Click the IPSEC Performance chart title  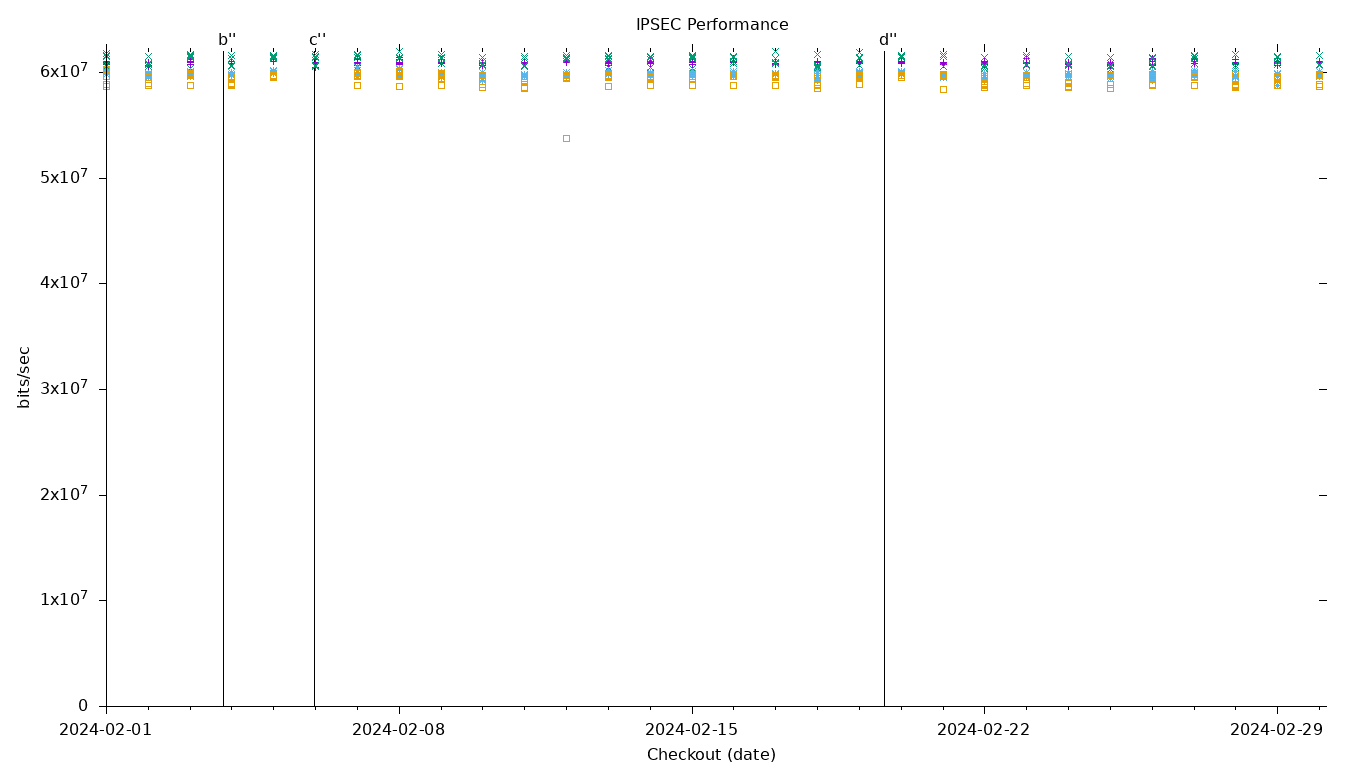[712, 25]
